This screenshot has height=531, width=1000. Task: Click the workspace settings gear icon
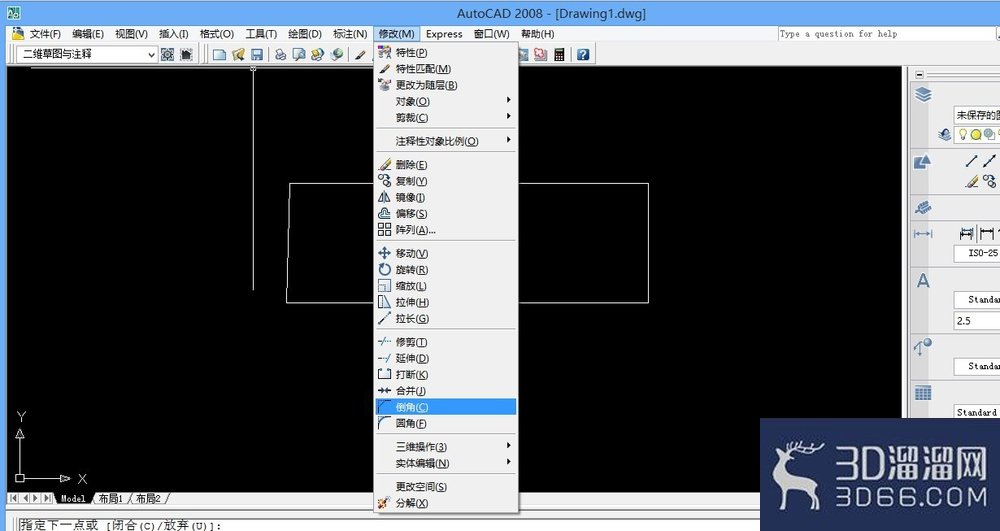[x=168, y=55]
